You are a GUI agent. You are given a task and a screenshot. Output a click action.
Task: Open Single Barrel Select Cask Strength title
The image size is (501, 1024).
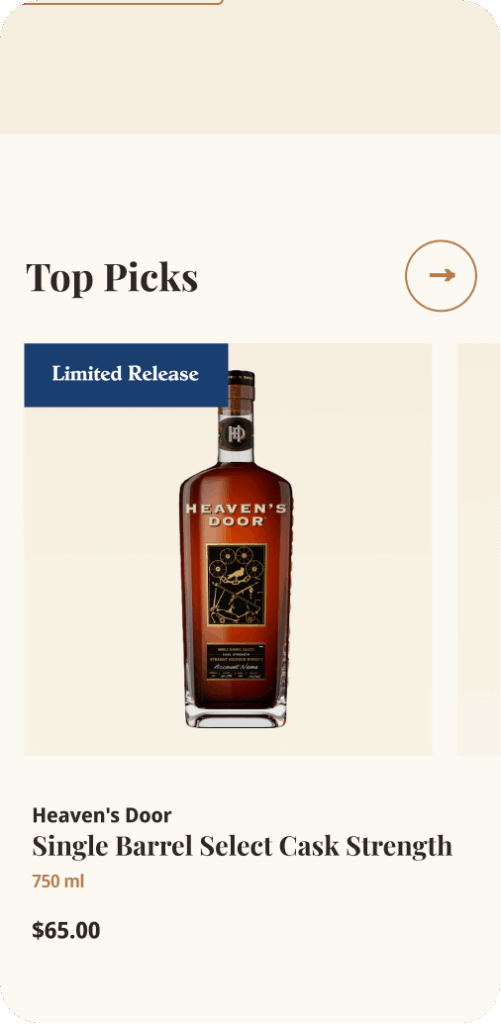click(242, 846)
